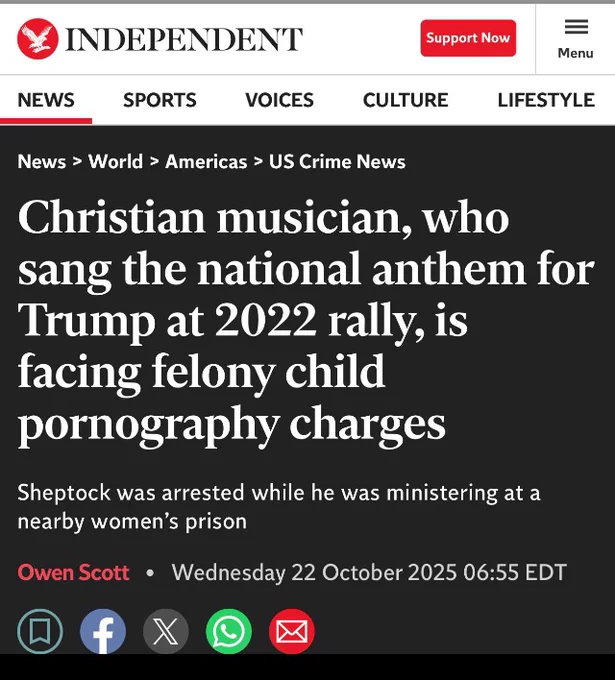Click the Independent wordmark text
Screen dimensions: 615x680
(183, 39)
